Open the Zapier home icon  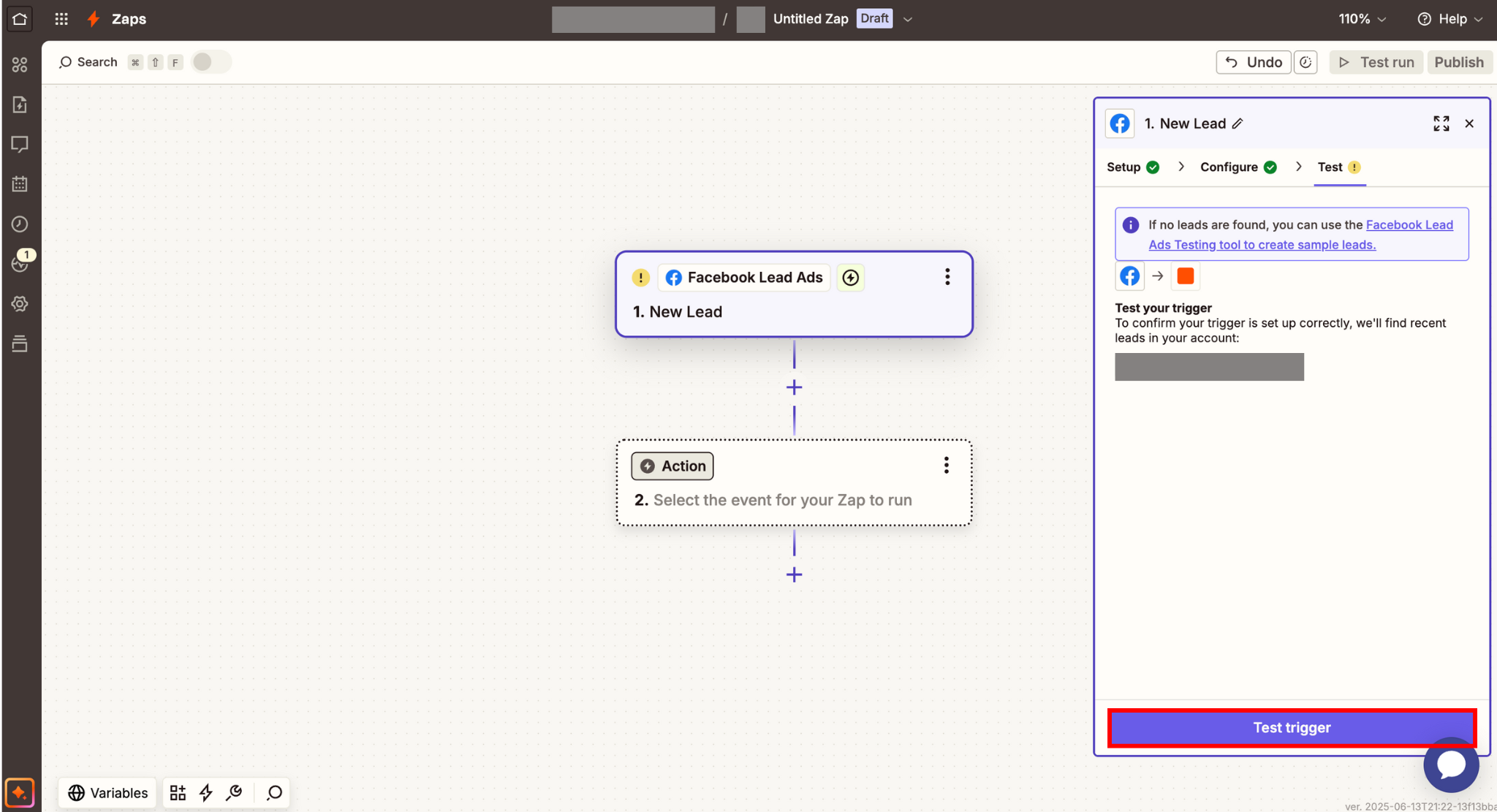pyautogui.click(x=20, y=19)
